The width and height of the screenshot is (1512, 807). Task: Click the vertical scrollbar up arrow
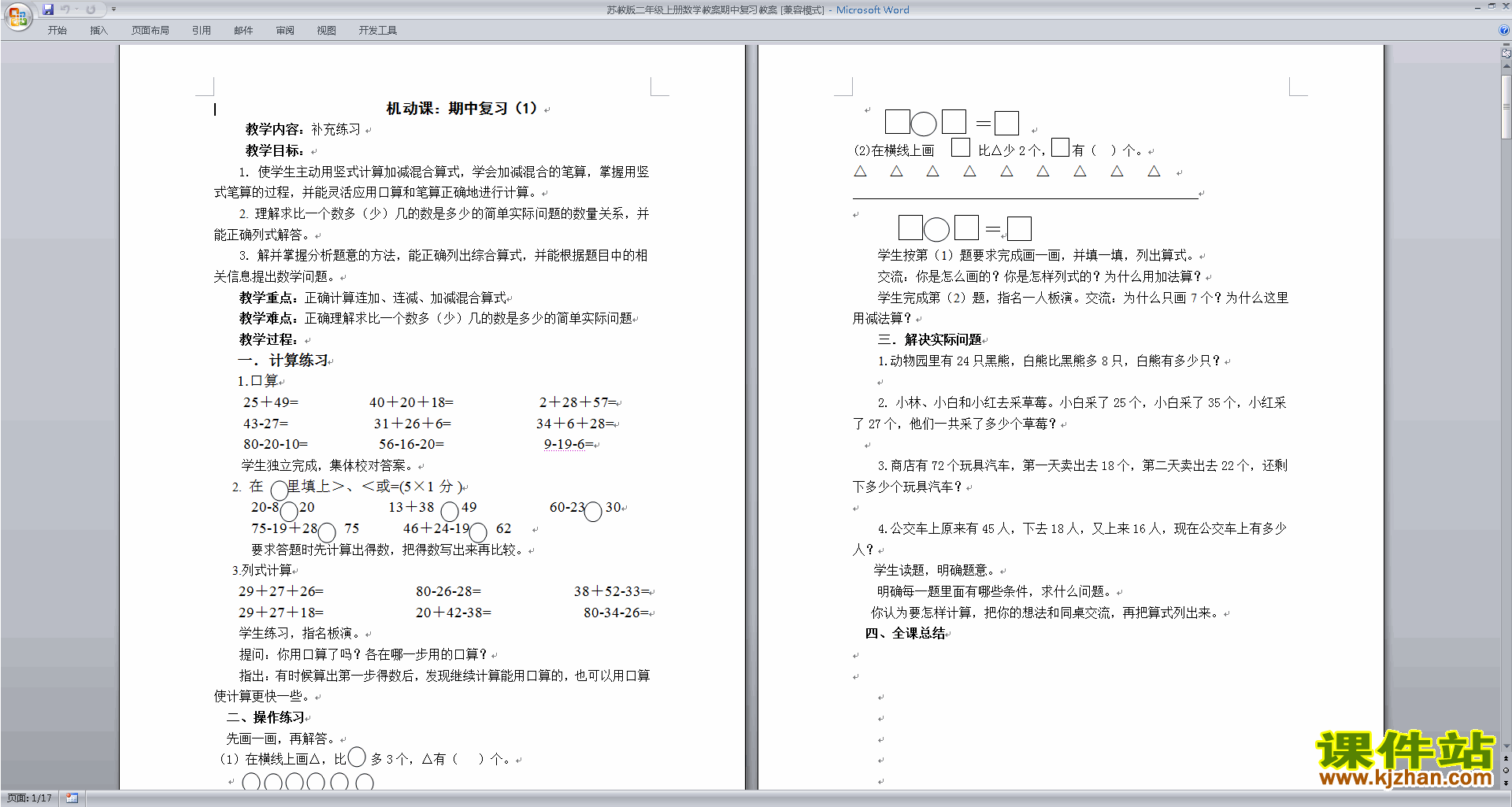1506,67
